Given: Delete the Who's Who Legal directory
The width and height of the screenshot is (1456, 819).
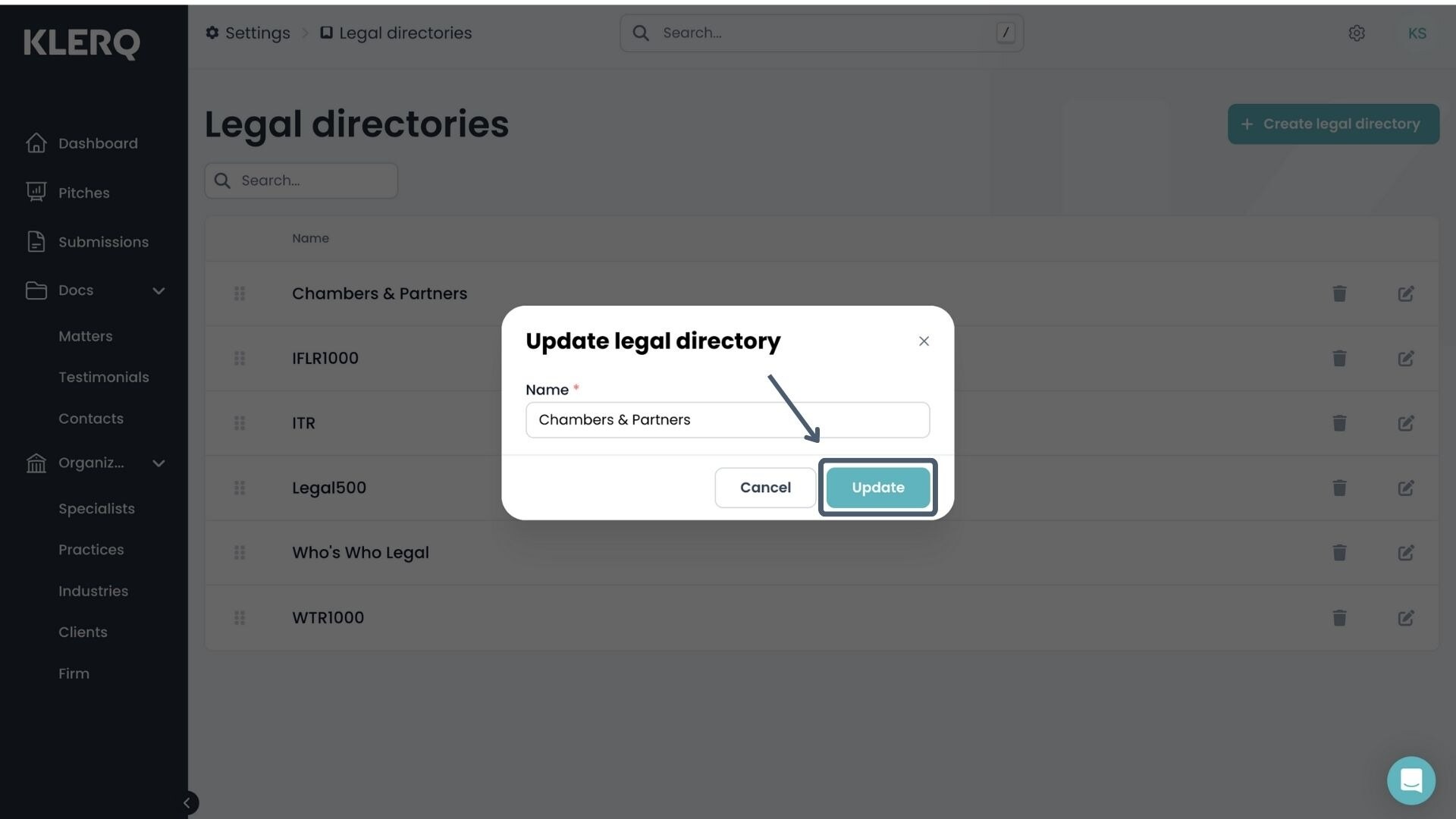Looking at the screenshot, I should (x=1339, y=553).
